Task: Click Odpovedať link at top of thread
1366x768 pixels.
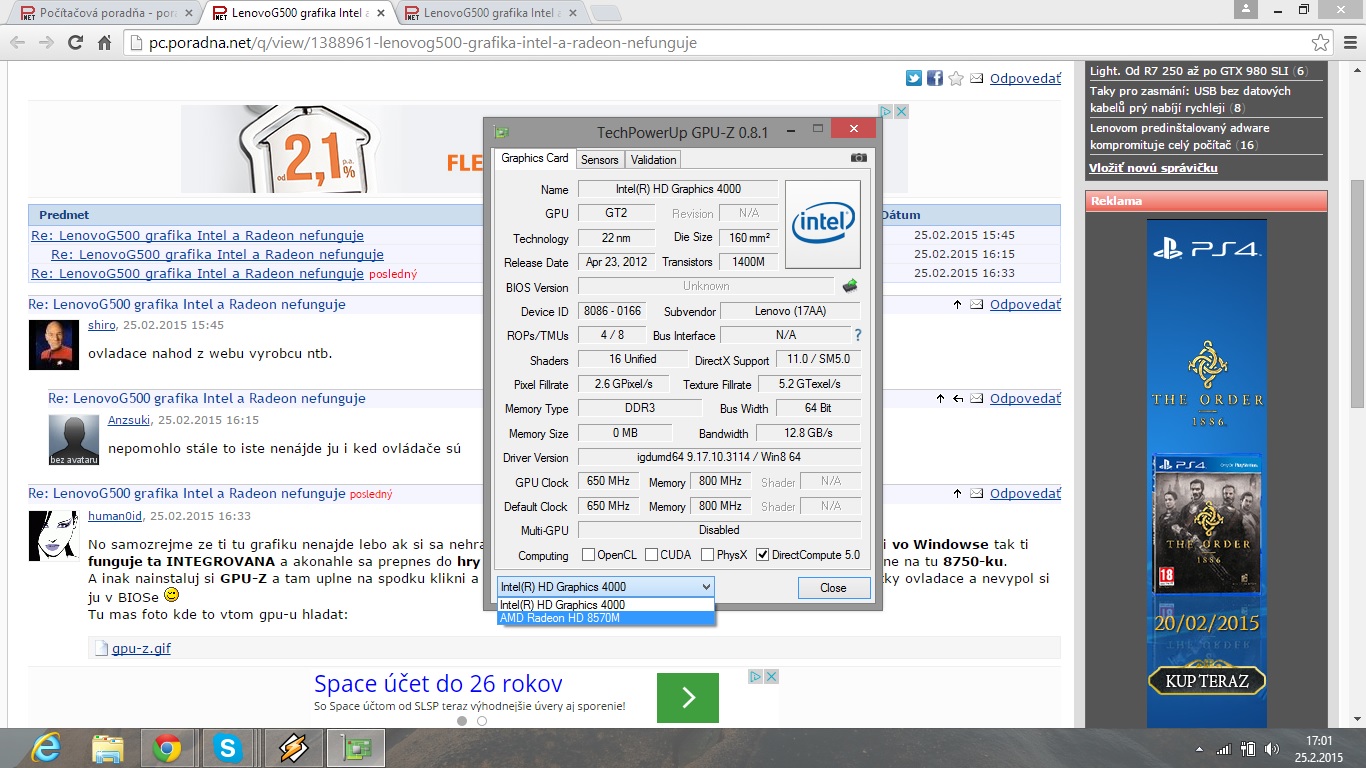Action: coord(1025,78)
